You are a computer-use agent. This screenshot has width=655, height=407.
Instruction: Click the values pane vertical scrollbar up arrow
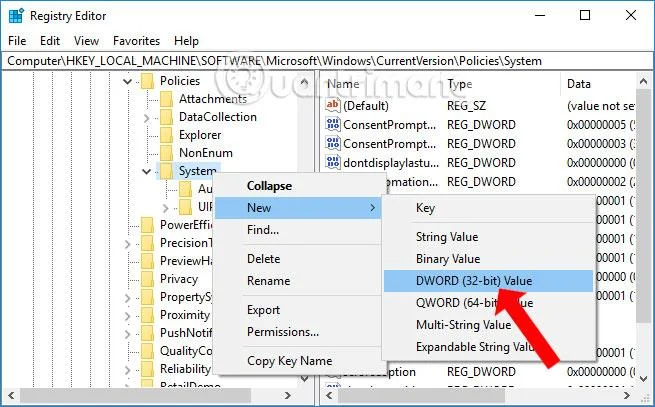click(643, 81)
